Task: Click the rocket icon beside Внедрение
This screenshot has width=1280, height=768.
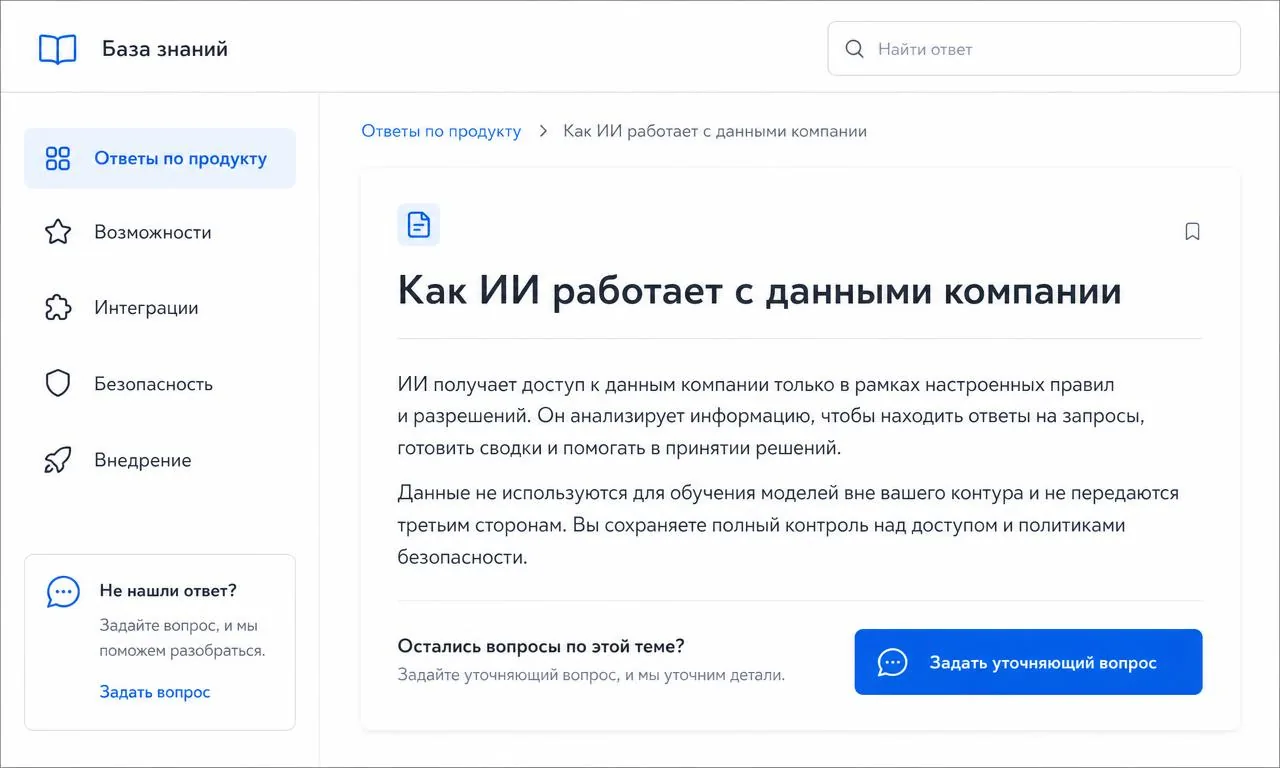Action: [x=58, y=460]
